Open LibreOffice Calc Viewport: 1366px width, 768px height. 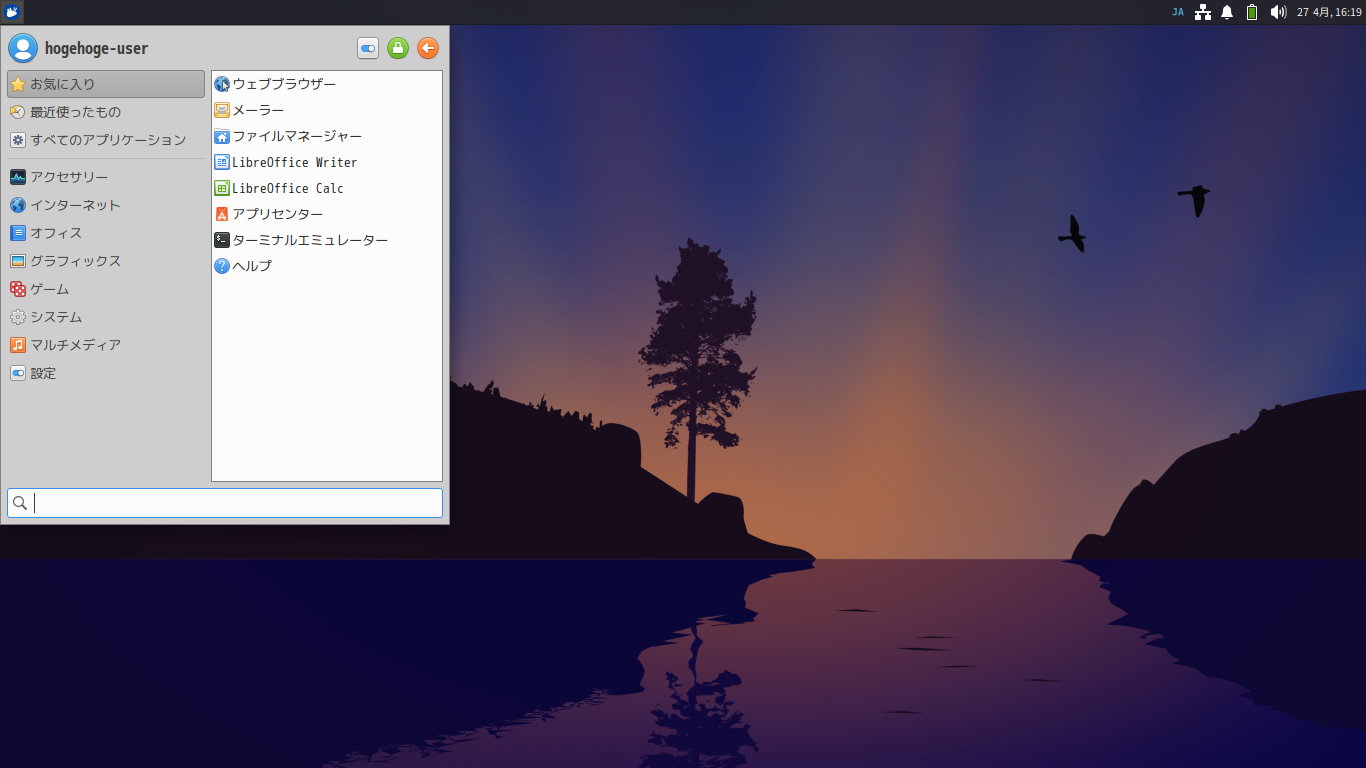(287, 188)
